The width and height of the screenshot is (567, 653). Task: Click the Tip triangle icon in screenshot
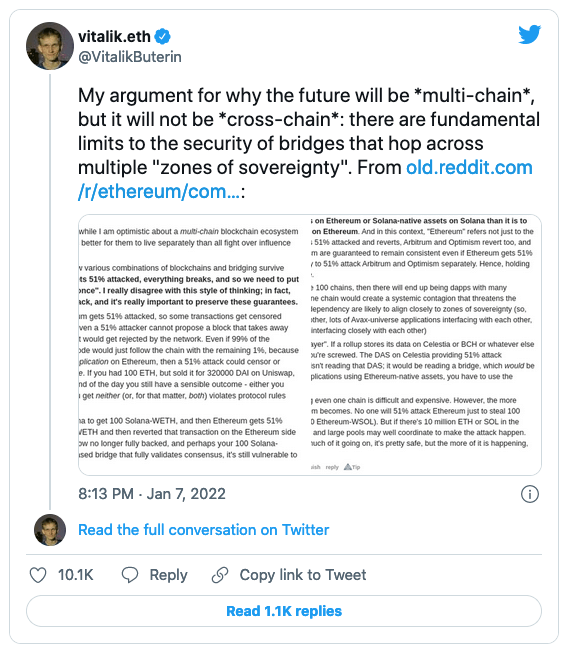348,467
